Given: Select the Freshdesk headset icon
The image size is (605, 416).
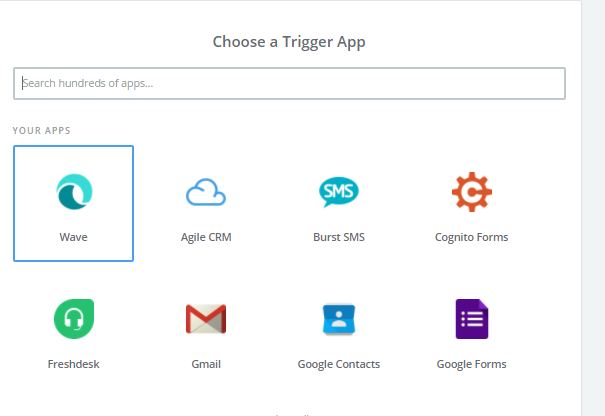Looking at the screenshot, I should click(73, 318).
